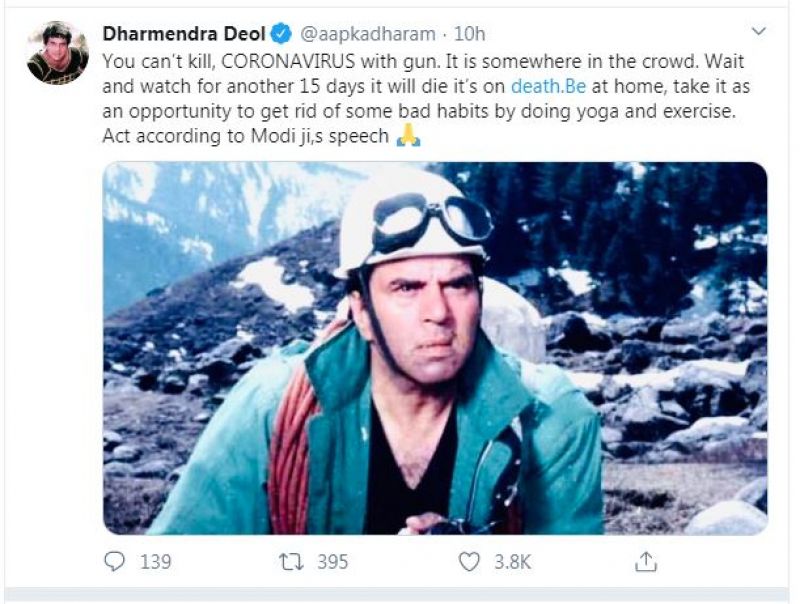Expand the tweet options chevron

pyautogui.click(x=758, y=32)
